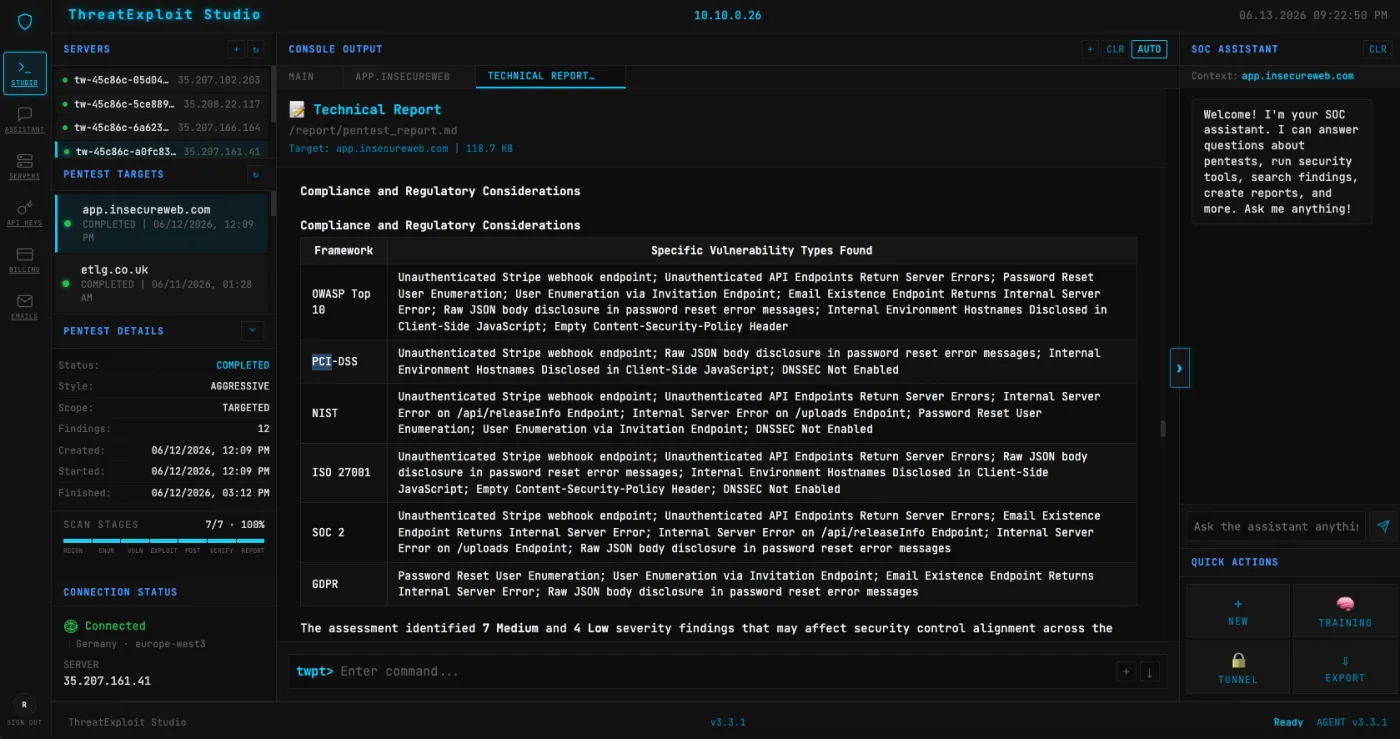Switch to the APP.INSECUREWEB tab
Image resolution: width=1400 pixels, height=739 pixels.
[x=403, y=76]
